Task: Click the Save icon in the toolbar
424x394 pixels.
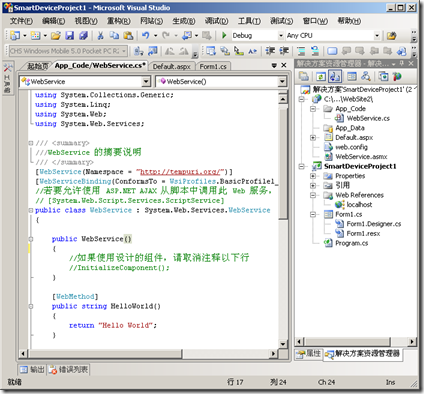Action: click(70, 35)
